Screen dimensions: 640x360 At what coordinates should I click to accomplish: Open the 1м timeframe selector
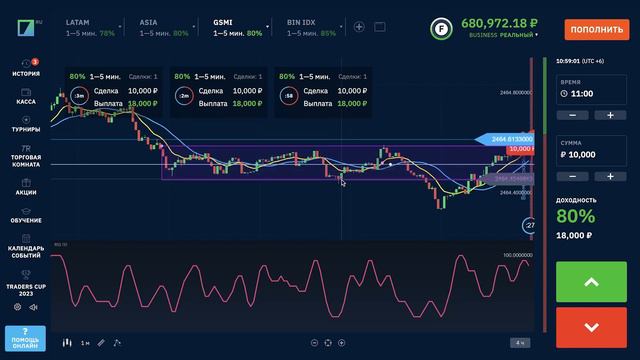click(85, 343)
